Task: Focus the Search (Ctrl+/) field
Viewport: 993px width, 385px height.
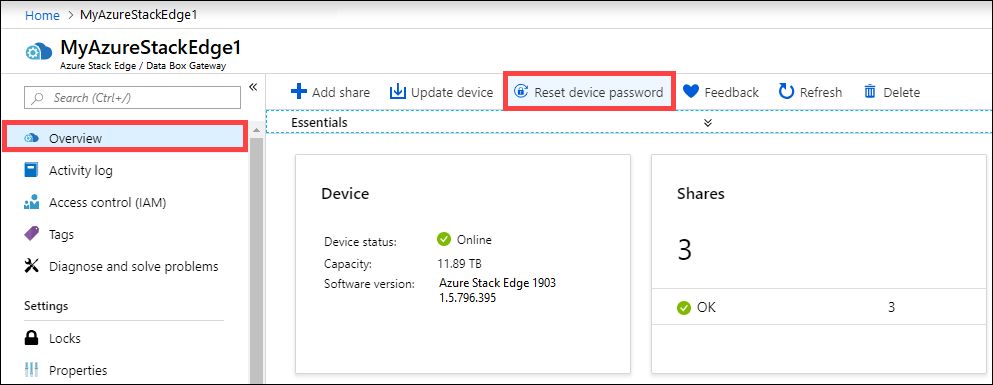Action: tap(132, 98)
